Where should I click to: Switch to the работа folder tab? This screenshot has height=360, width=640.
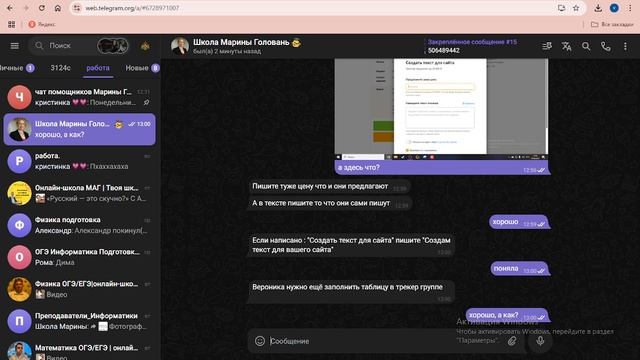point(98,68)
